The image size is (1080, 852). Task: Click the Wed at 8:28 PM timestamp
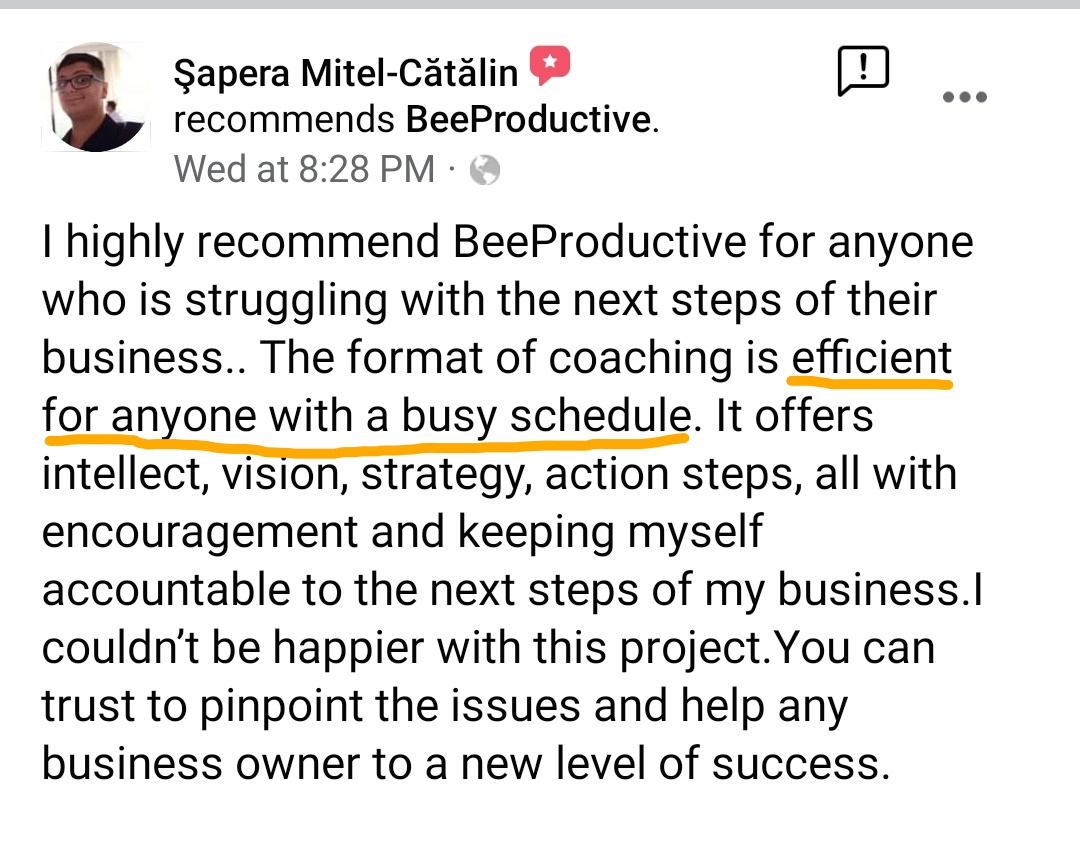pyautogui.click(x=304, y=169)
